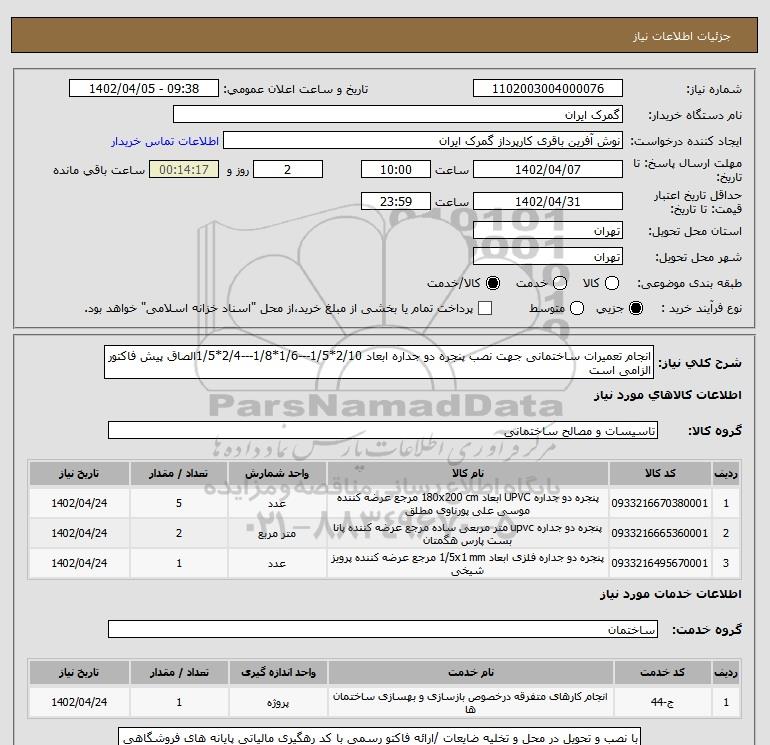The width and height of the screenshot is (770, 745).
Task: Click the general need description text box
Action: pyautogui.click(x=379, y=362)
